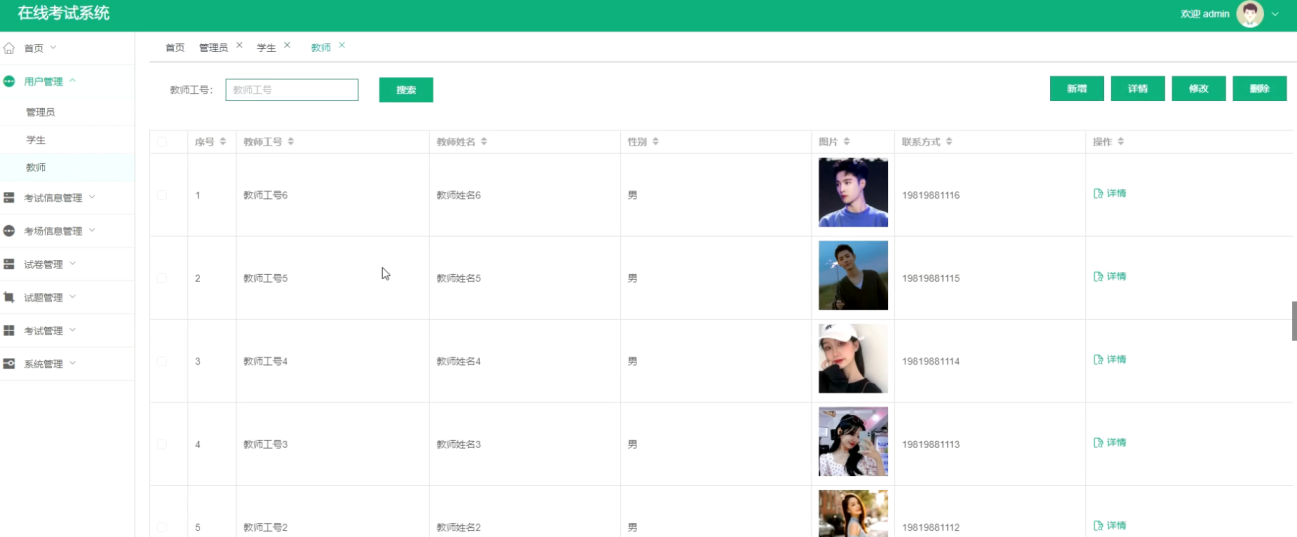Expand the 试题管理 menu
The width and height of the screenshot is (1297, 537).
72,297
